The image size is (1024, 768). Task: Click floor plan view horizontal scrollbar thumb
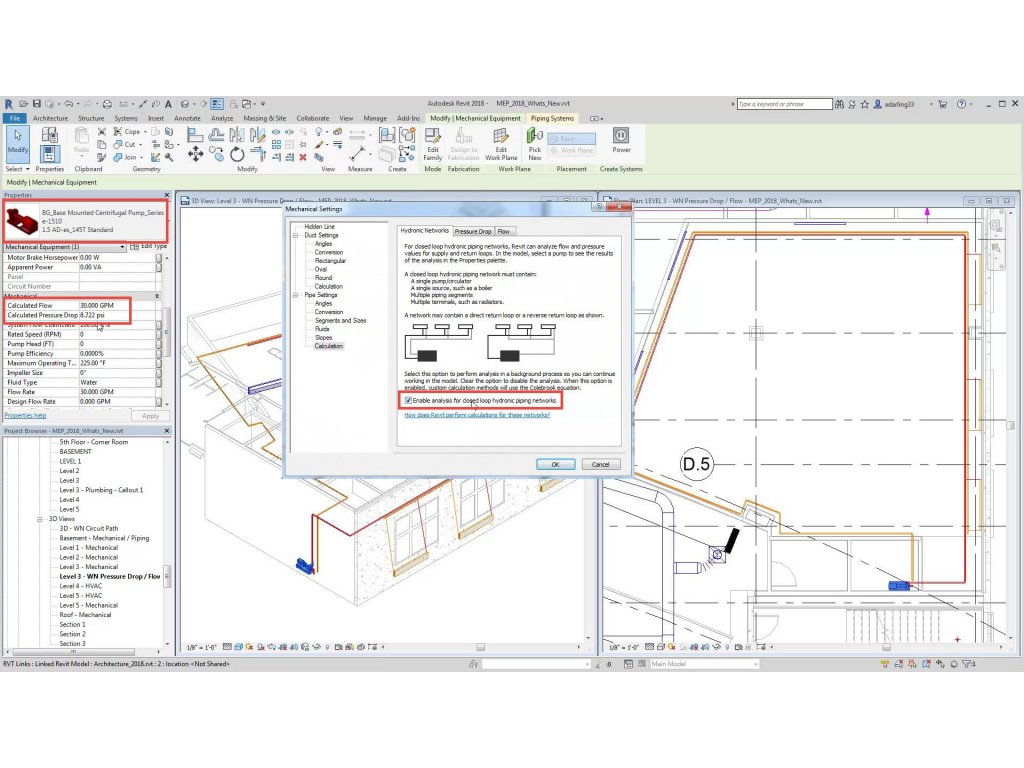pyautogui.click(x=886, y=647)
